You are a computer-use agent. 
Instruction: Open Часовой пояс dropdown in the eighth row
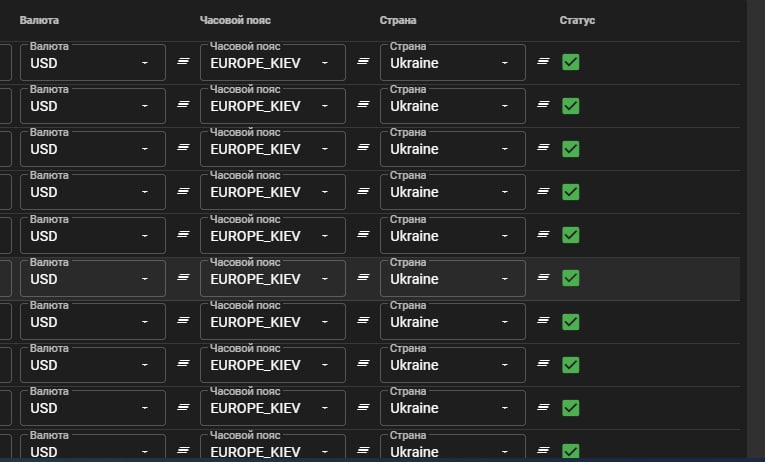[x=273, y=364]
